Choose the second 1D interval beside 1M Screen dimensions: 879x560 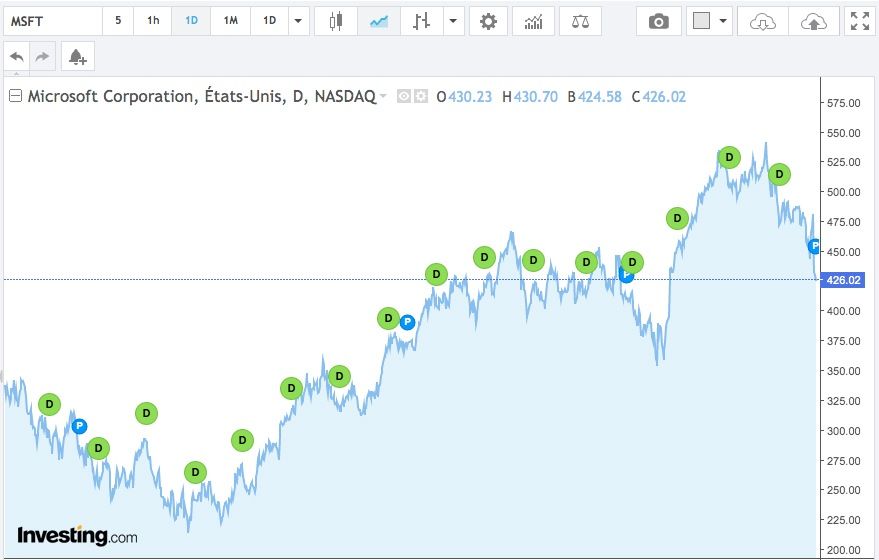tap(270, 21)
